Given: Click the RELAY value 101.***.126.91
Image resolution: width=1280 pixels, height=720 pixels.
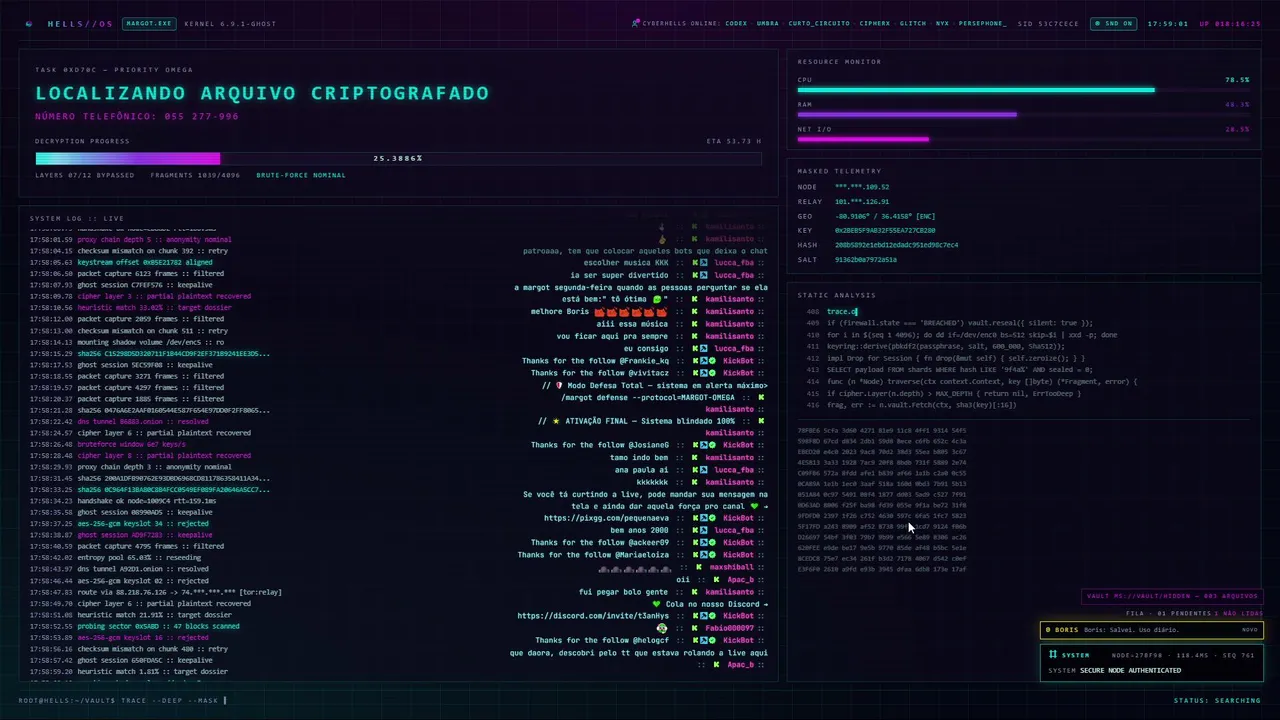Looking at the screenshot, I should coord(862,201).
